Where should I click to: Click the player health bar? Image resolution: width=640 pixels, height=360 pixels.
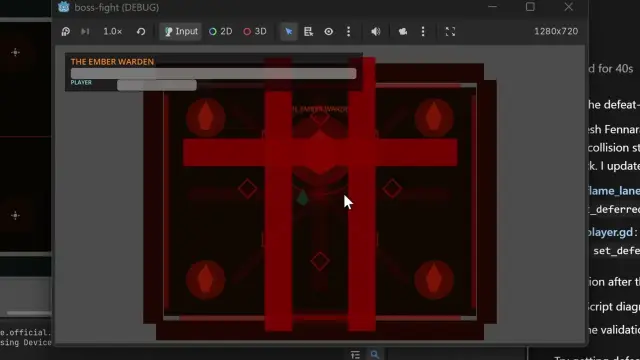click(x=157, y=85)
